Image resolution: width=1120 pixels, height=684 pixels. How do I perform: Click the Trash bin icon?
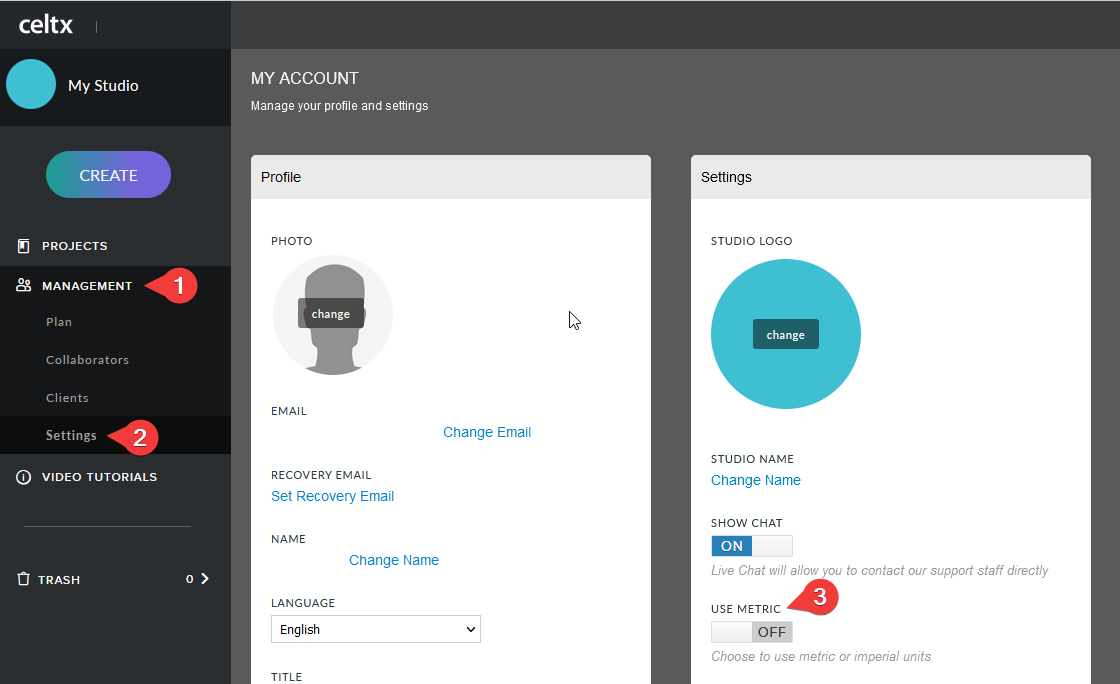(24, 579)
